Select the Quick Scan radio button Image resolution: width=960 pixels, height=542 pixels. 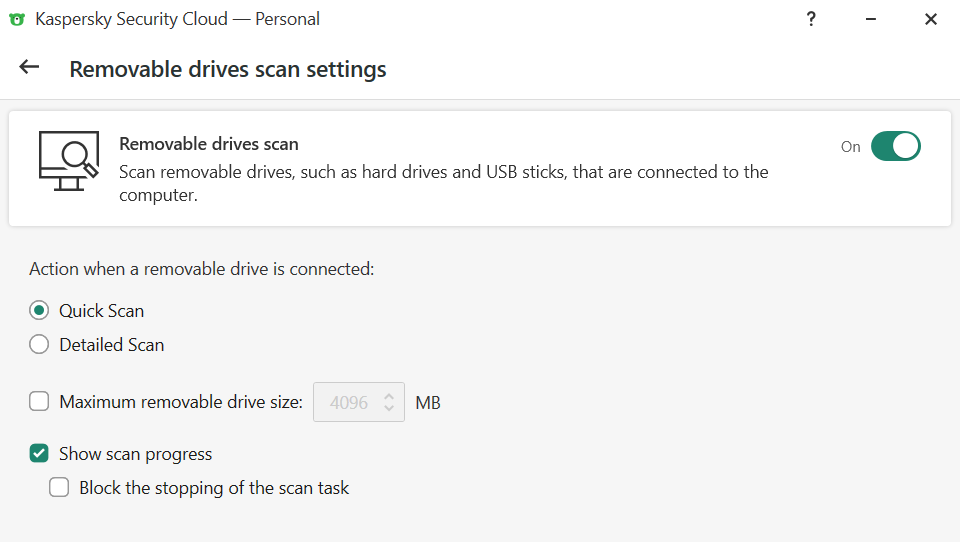pyautogui.click(x=39, y=311)
